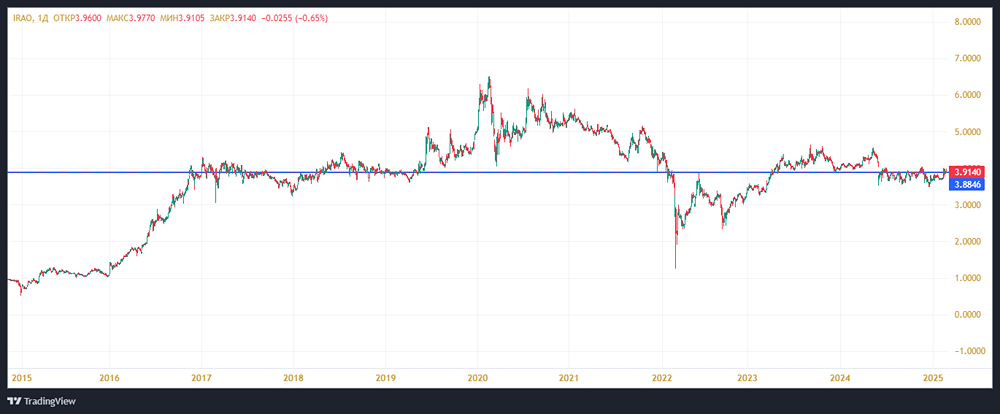
Task: Click the 2018 time axis label
Action: click(x=293, y=378)
